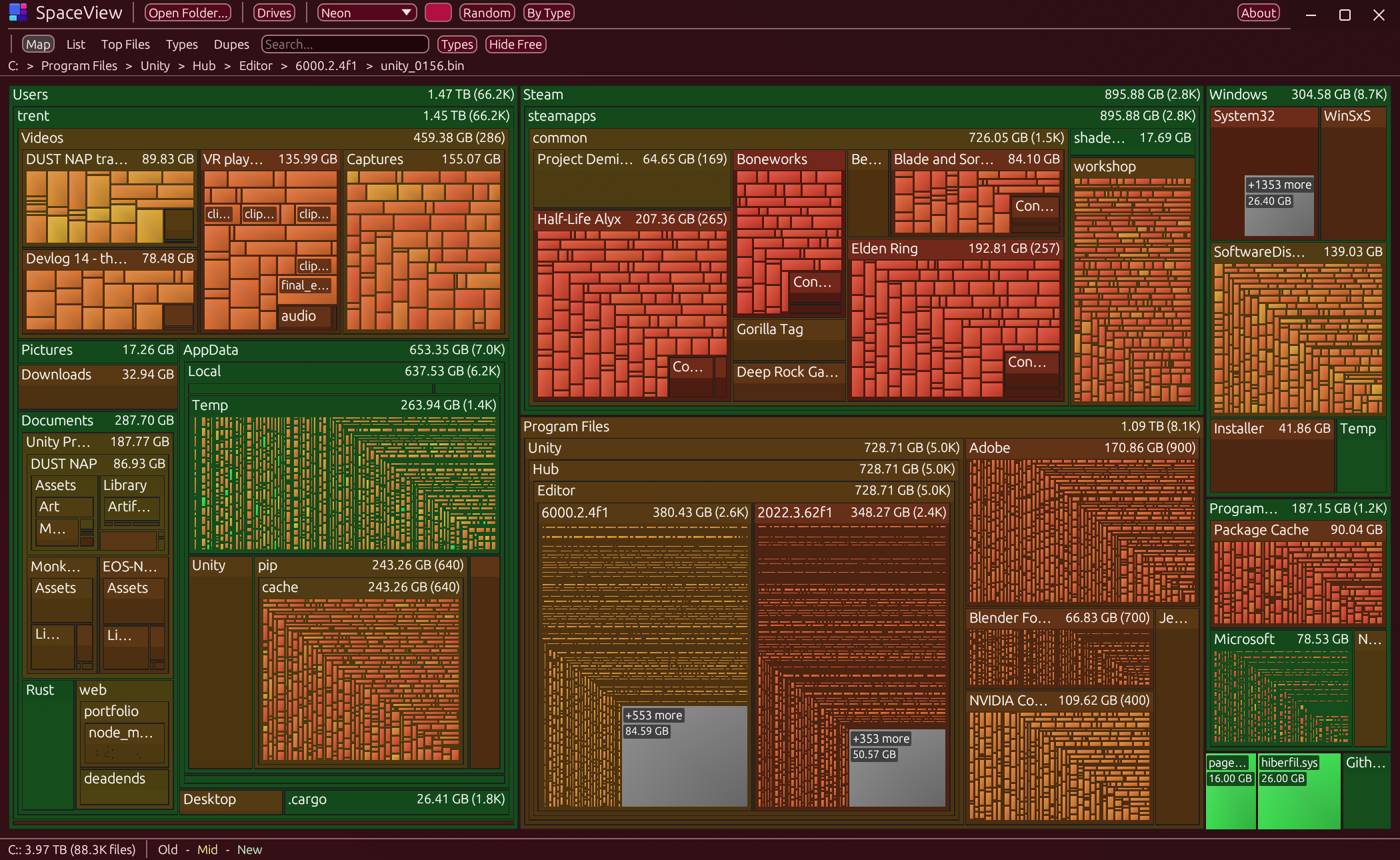Click the Random color button
Viewport: 1400px width, 860px height.
click(487, 13)
